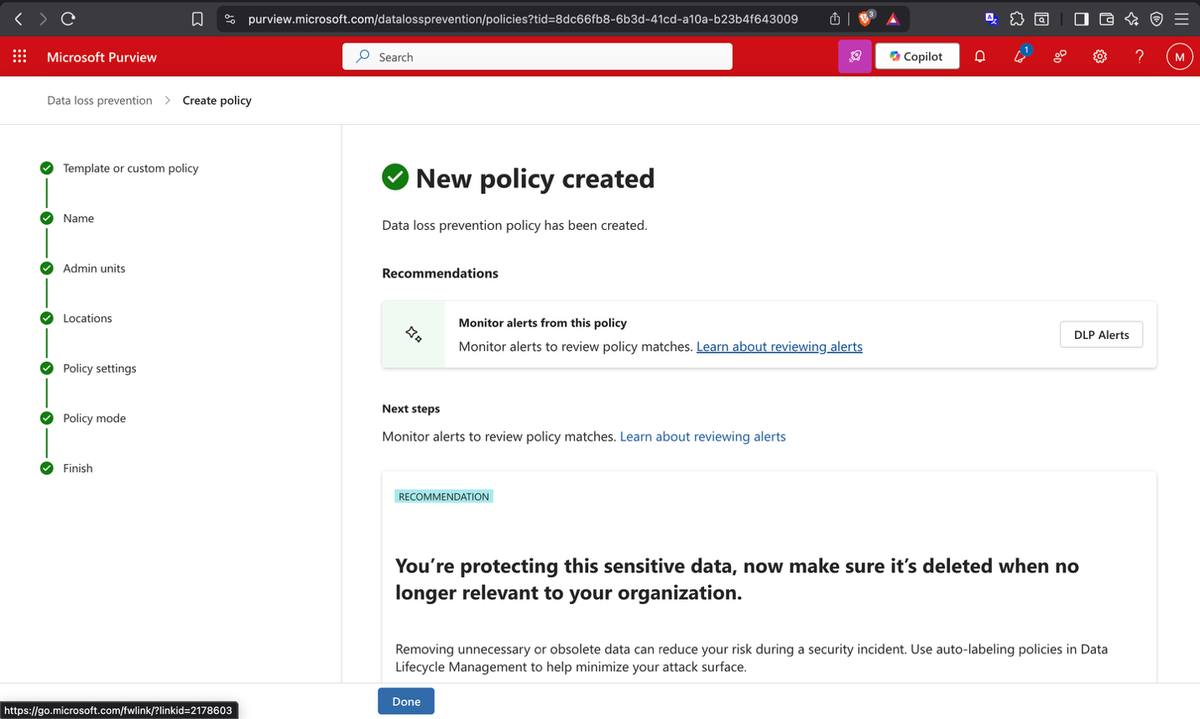Click the green checkmark beside New policy created

coord(395,177)
